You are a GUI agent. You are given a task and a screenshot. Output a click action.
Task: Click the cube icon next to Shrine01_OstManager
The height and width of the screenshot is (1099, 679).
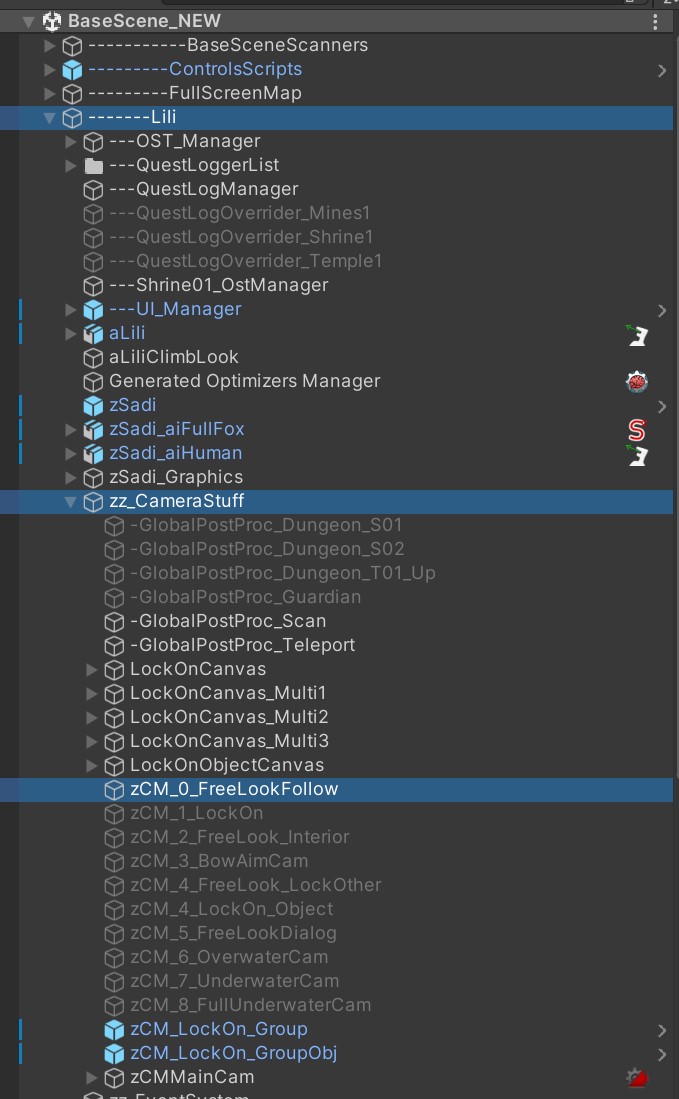[93, 285]
